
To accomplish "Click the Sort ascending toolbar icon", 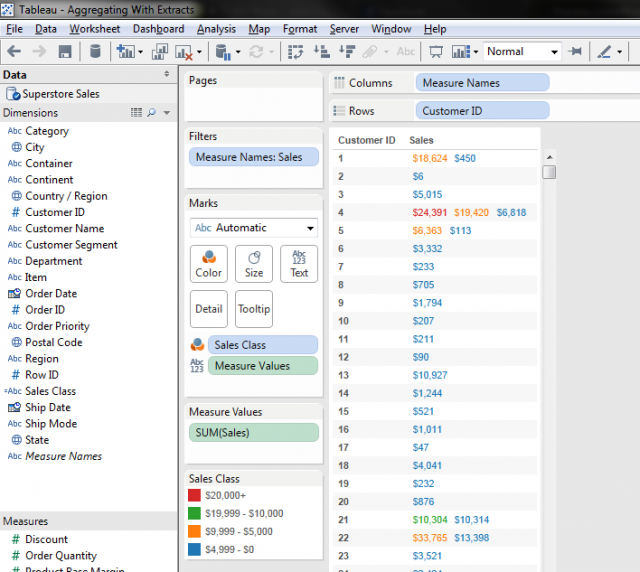I will [322, 51].
